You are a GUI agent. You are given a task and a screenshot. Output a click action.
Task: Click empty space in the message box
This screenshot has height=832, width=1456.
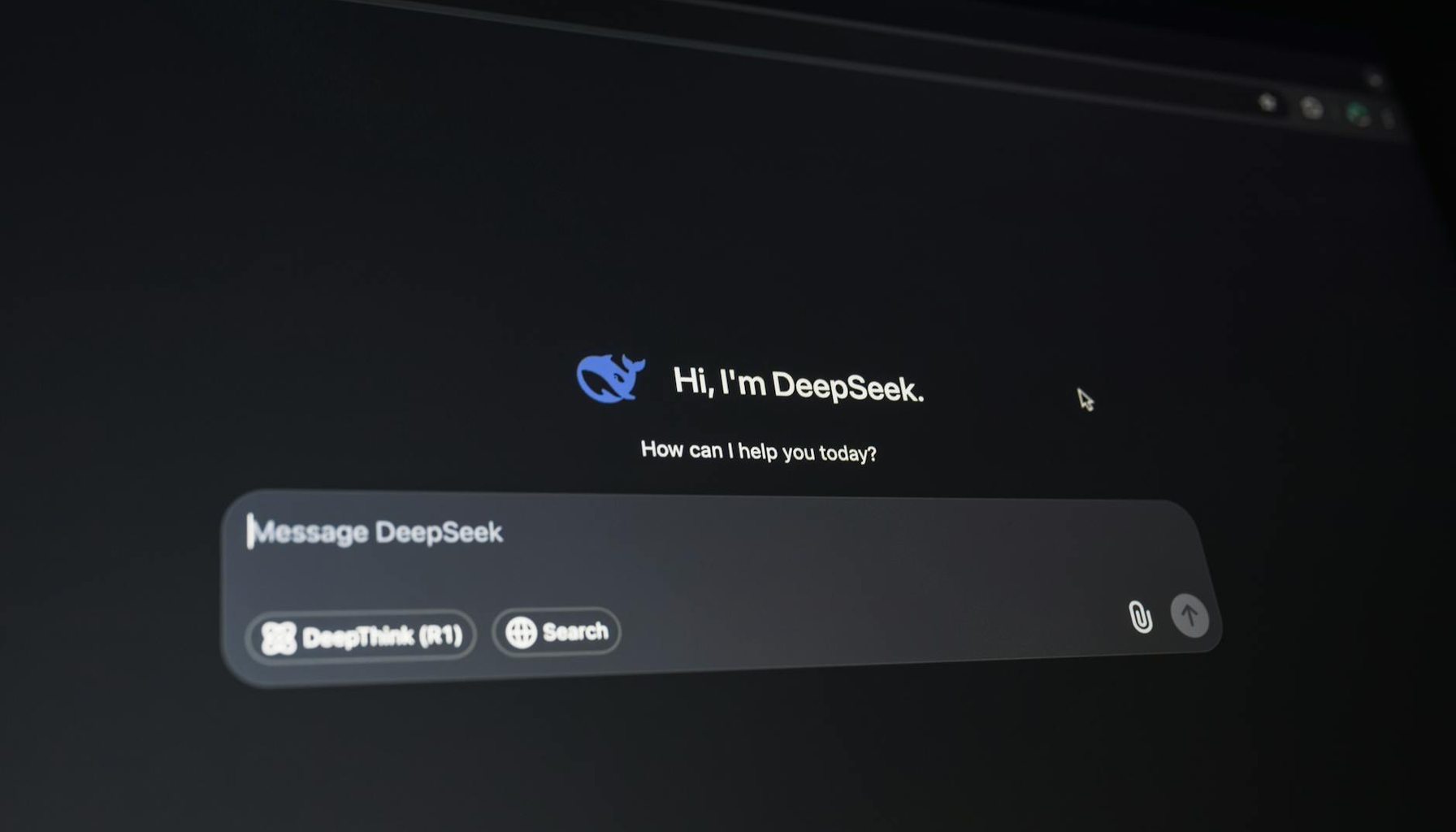(812, 585)
